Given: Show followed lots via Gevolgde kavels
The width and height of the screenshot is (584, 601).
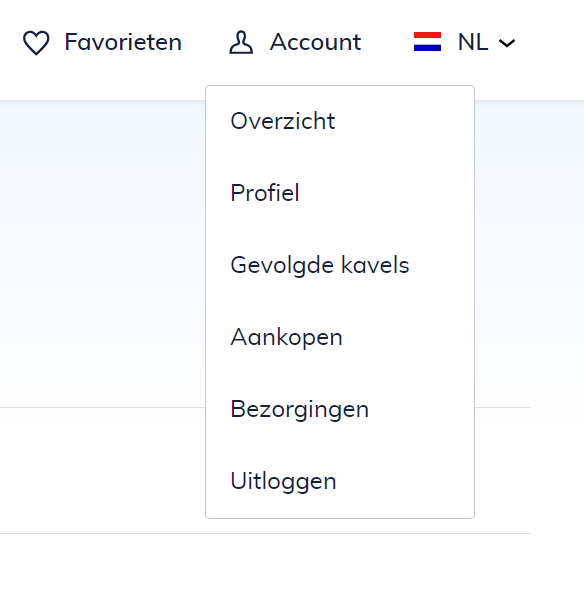Looking at the screenshot, I should [340, 265].
